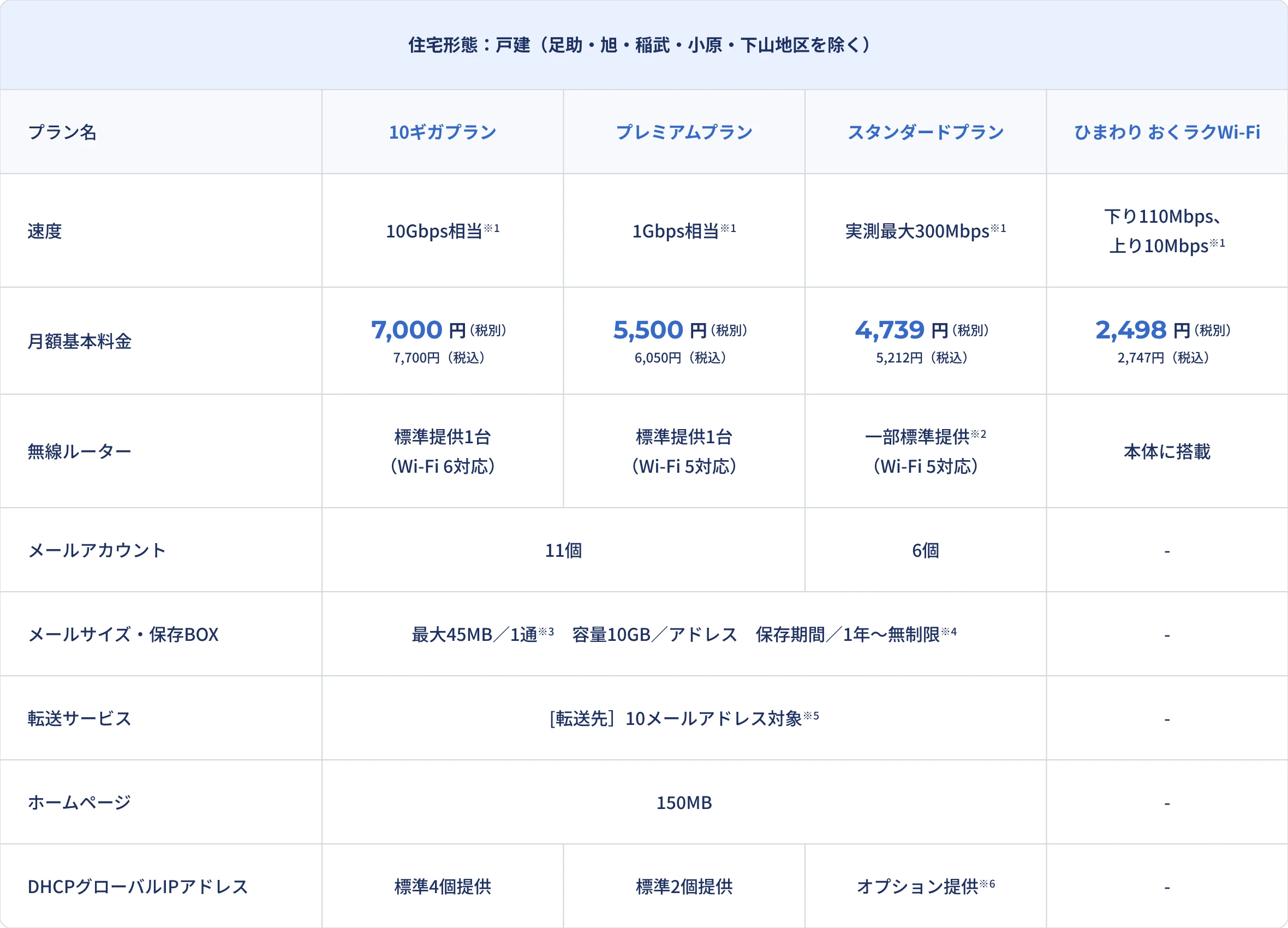Click the 7,000 円 monthly price
1288x928 pixels.
[x=419, y=330]
